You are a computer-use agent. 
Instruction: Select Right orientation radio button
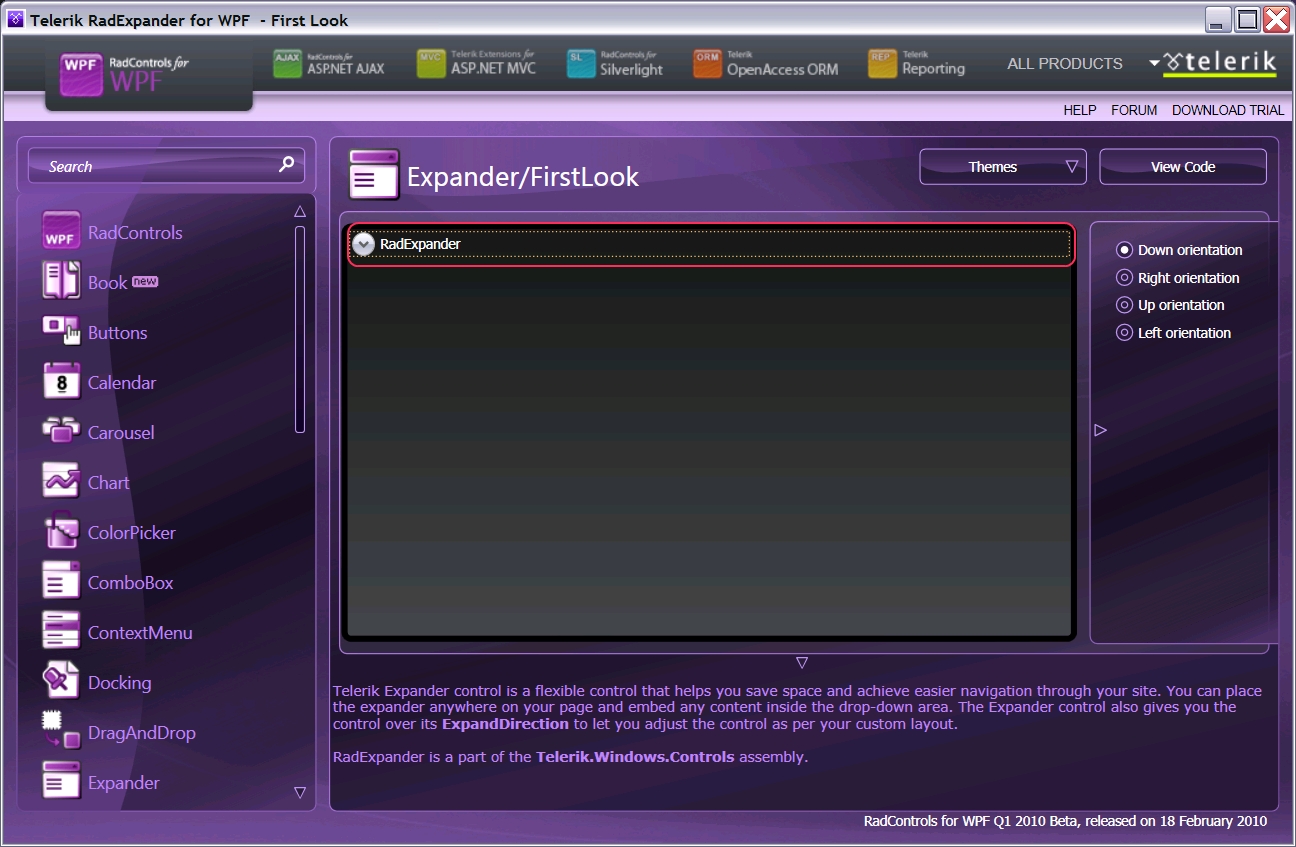(x=1124, y=278)
